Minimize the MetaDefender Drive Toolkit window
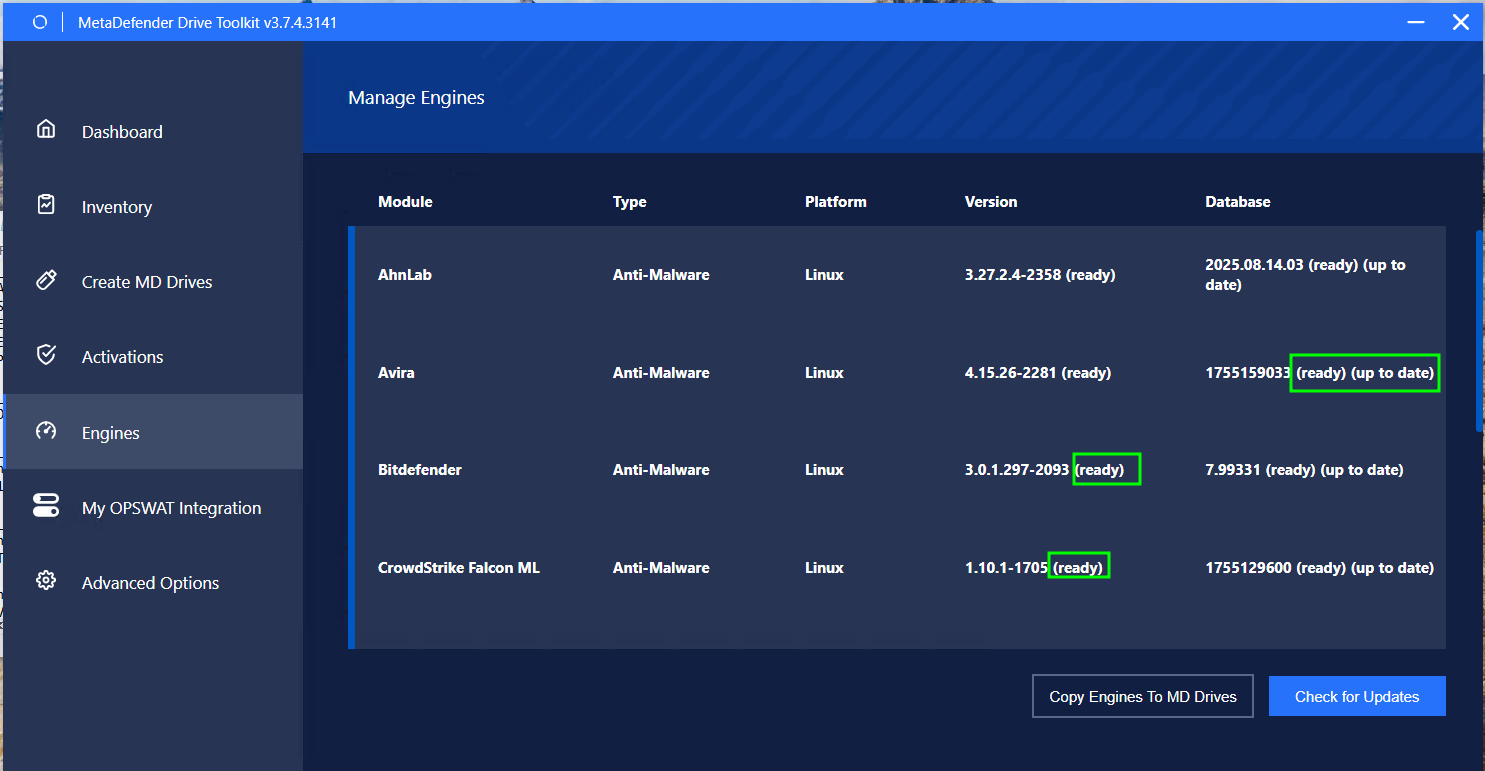Viewport: 1485px width, 771px height. 1416,22
